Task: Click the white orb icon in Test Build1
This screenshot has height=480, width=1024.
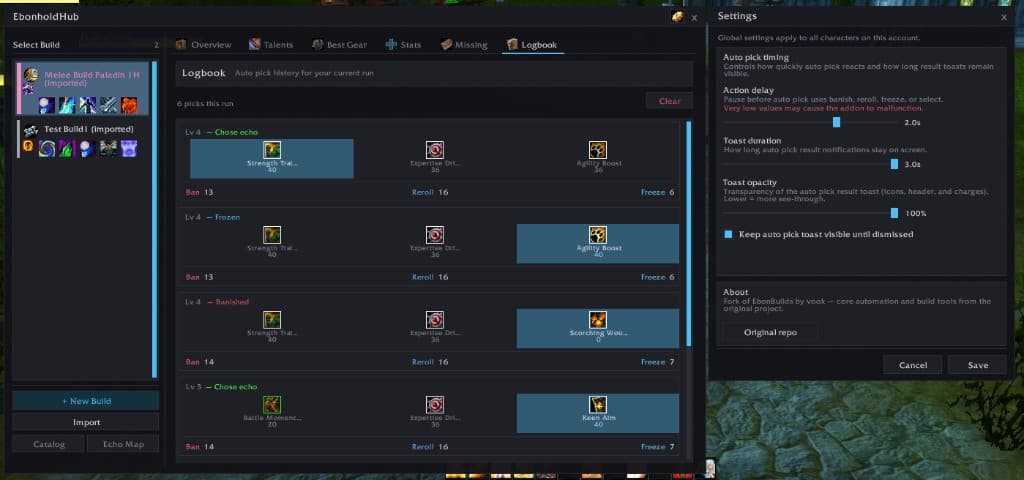Action: (88, 149)
